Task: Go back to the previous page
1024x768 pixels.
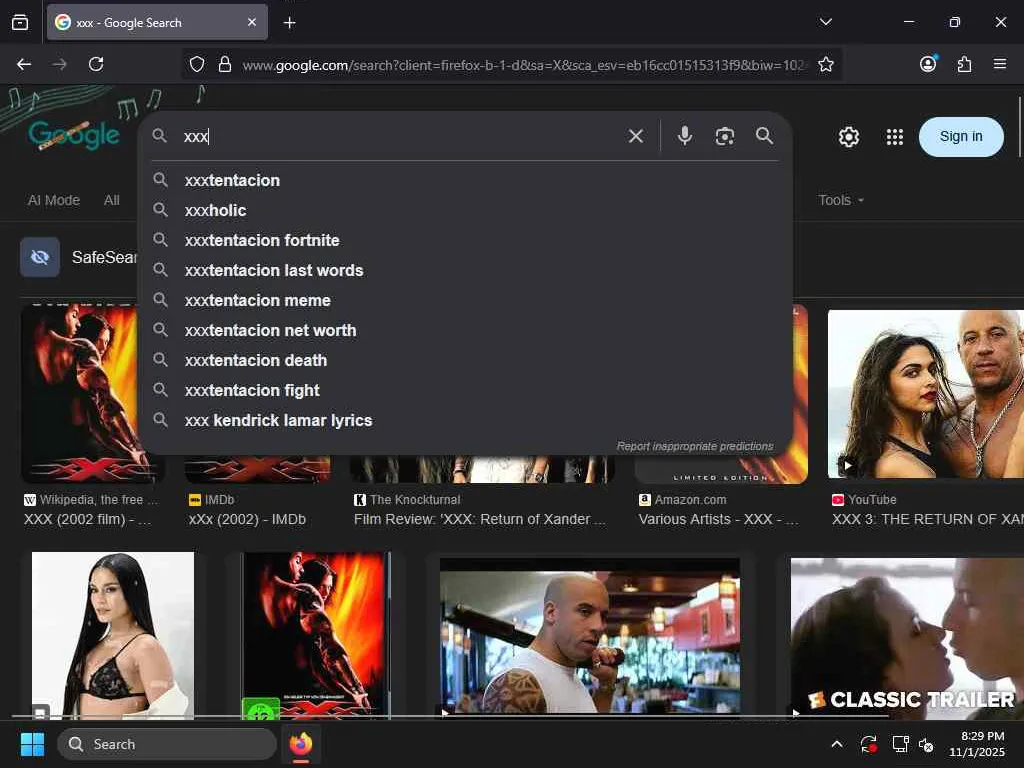Action: (24, 64)
